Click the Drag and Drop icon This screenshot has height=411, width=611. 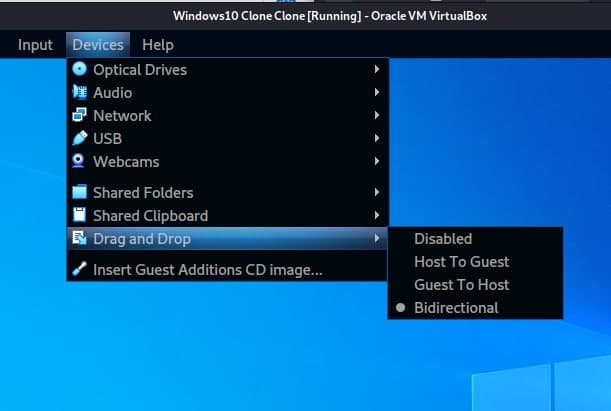pos(79,239)
